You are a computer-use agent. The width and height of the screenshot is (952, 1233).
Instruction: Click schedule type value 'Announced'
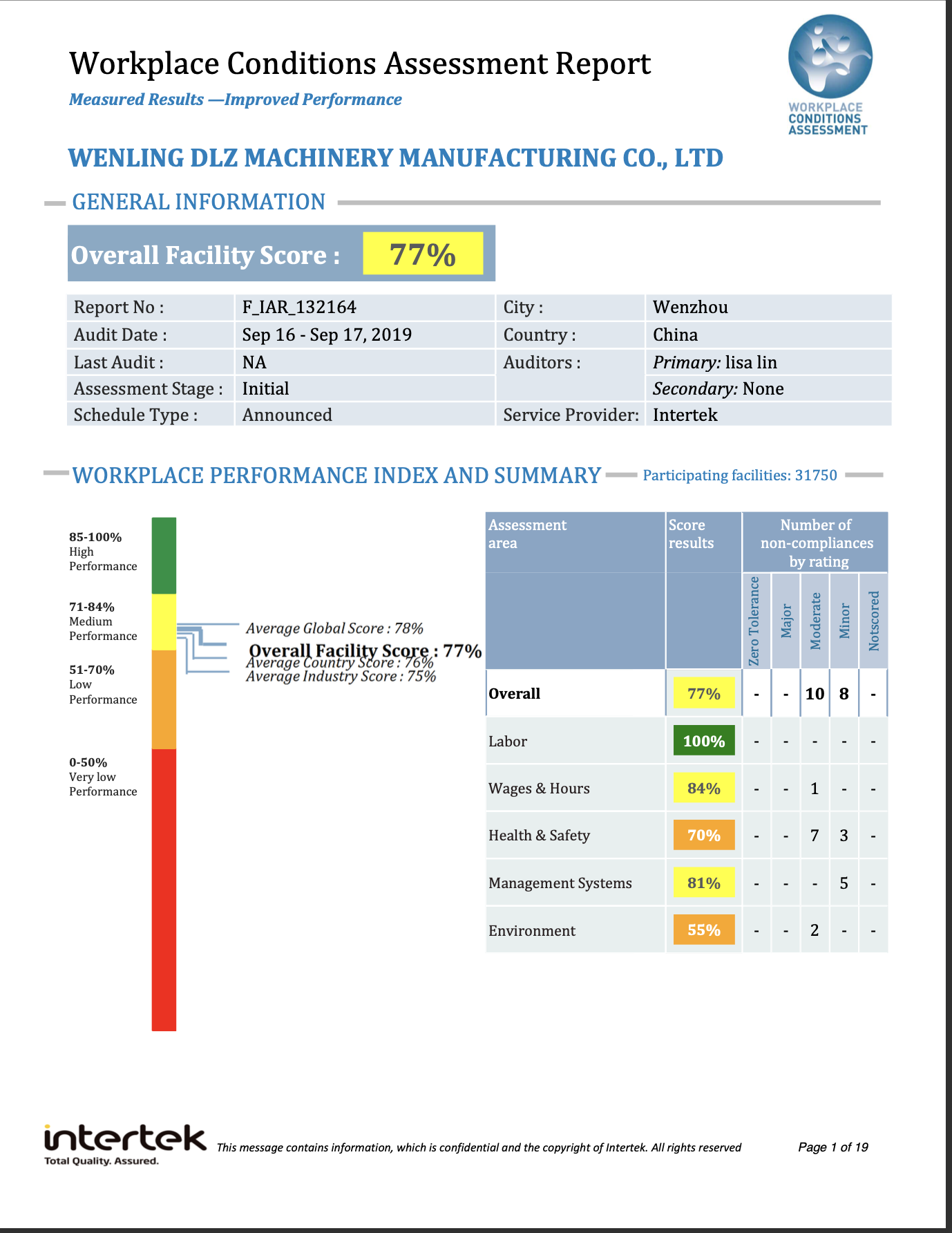[x=287, y=415]
